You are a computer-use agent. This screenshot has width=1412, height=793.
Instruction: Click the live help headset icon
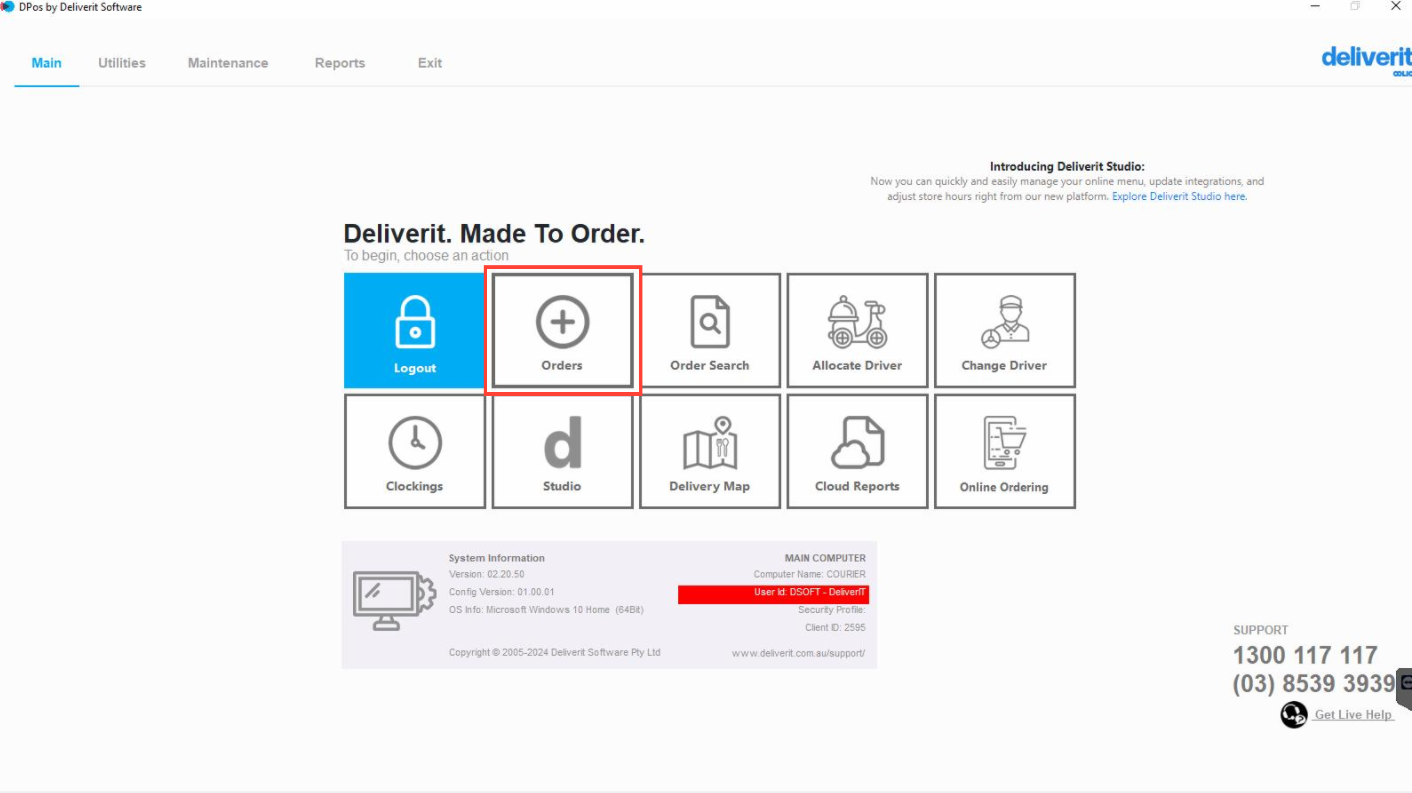[1294, 715]
